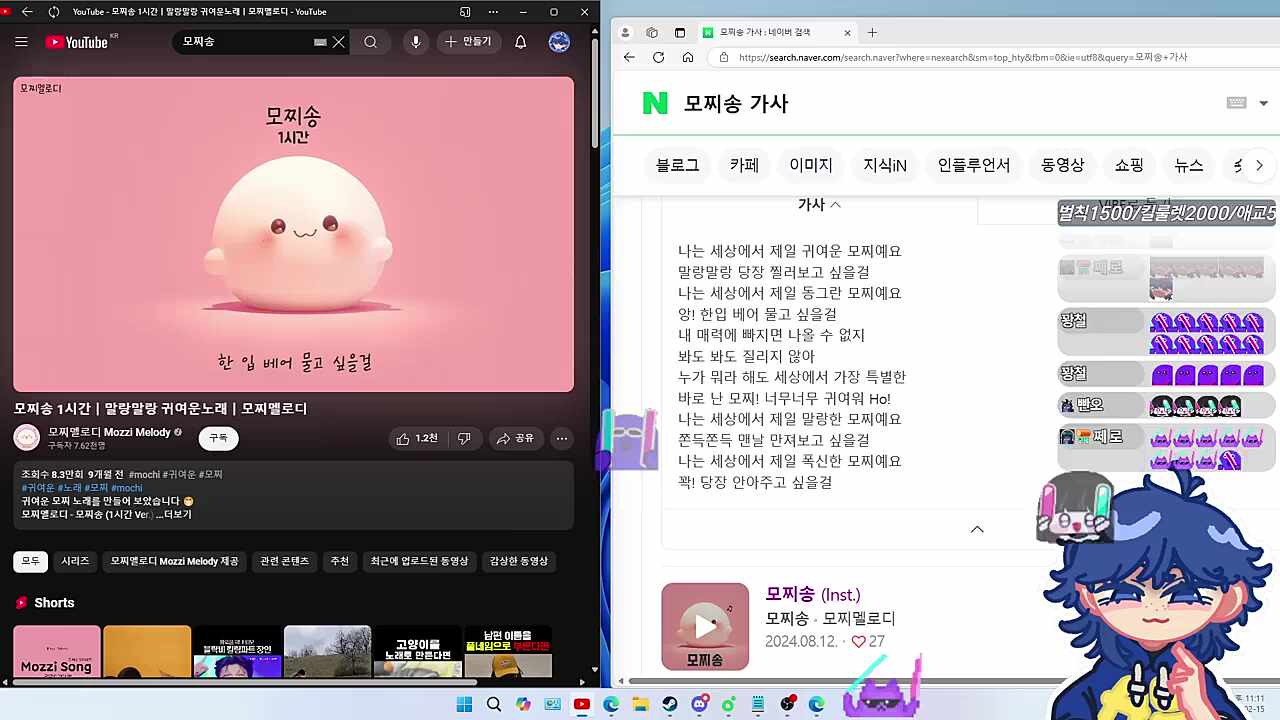Switch to the 지식iN search tab
The image size is (1280, 720).
pyautogui.click(x=885, y=165)
